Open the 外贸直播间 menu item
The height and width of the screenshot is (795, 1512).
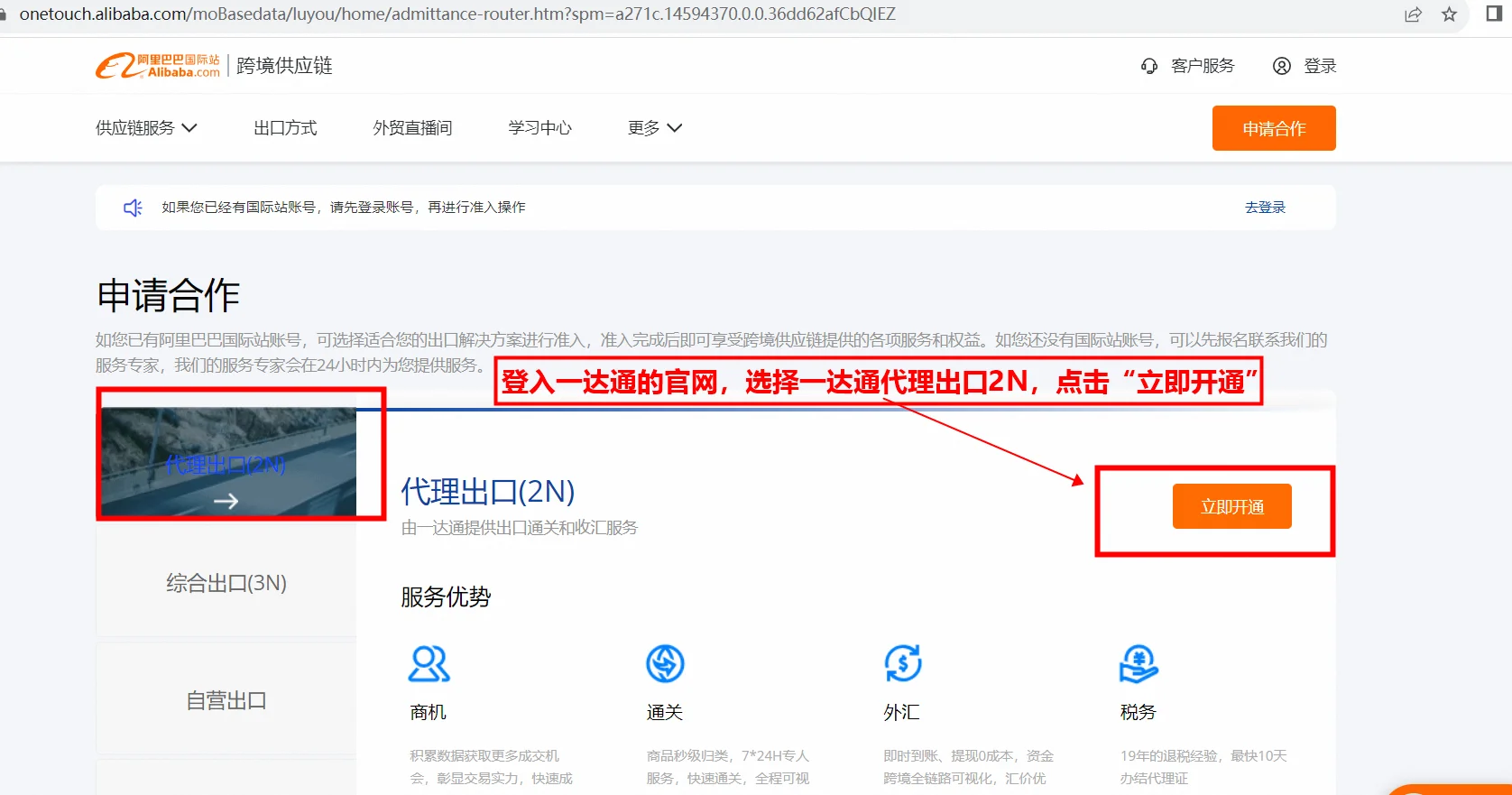tap(412, 128)
